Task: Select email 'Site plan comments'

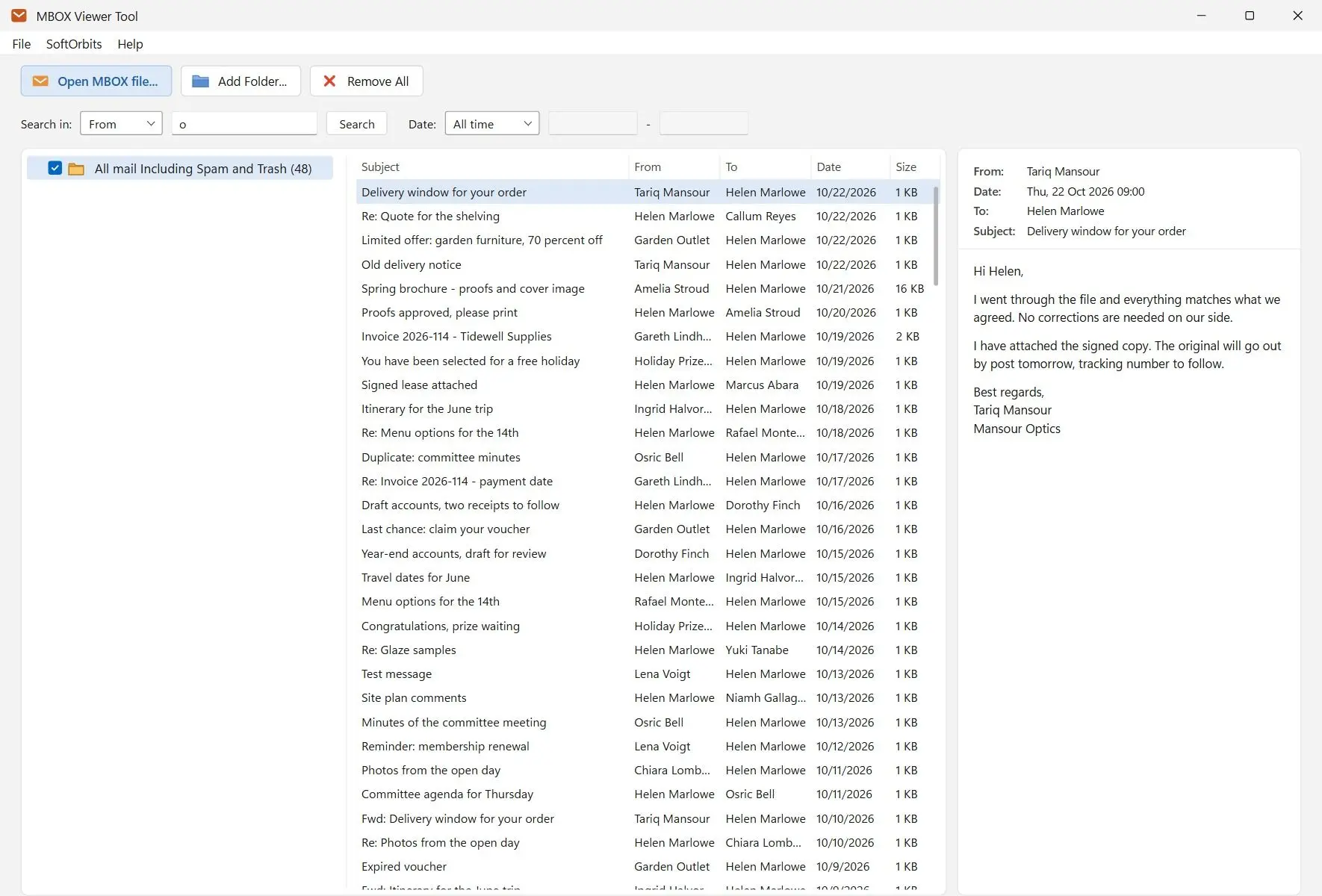Action: pos(644,697)
